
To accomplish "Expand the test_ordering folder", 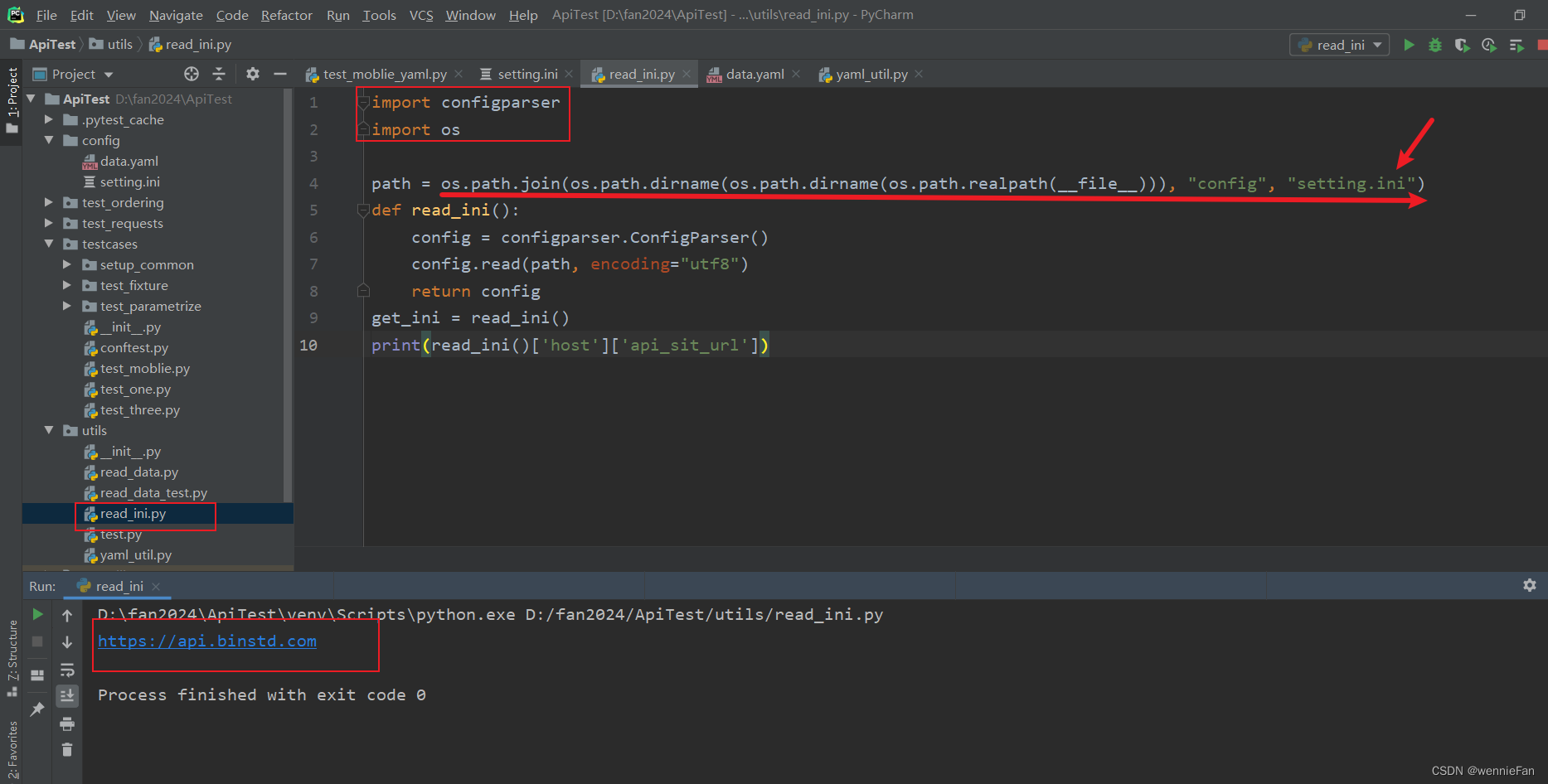I will 48,202.
